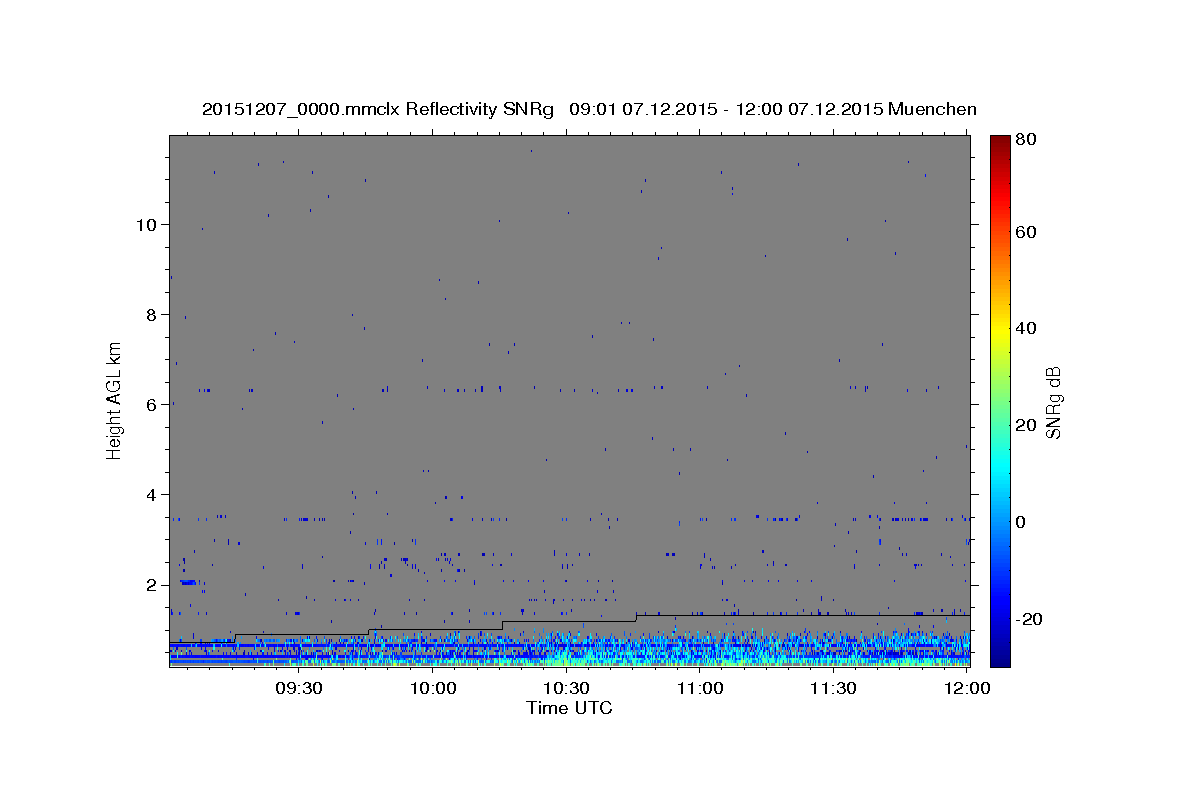Click the 10:00 time tick label

coord(433,688)
